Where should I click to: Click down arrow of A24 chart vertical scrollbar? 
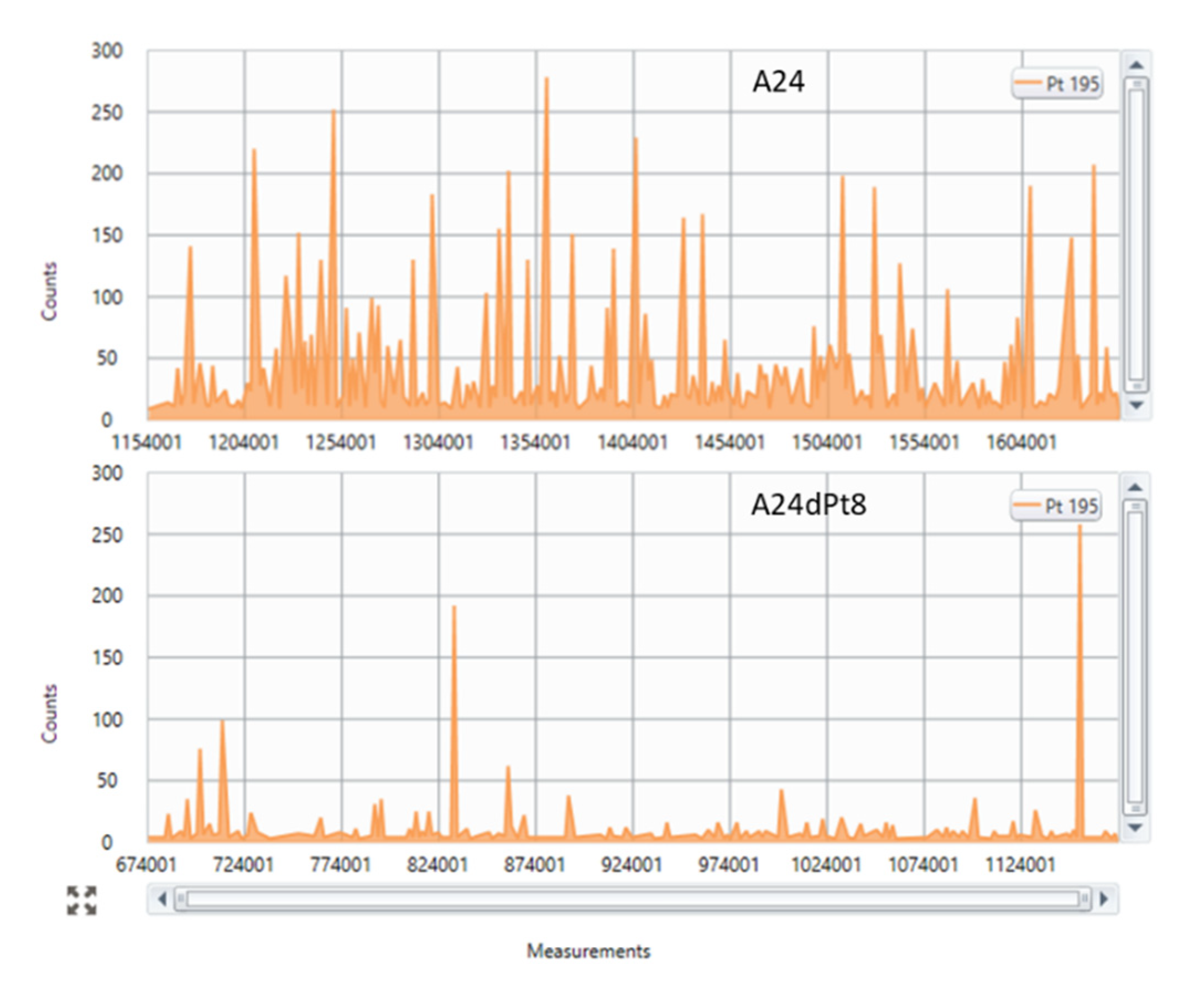1136,405
